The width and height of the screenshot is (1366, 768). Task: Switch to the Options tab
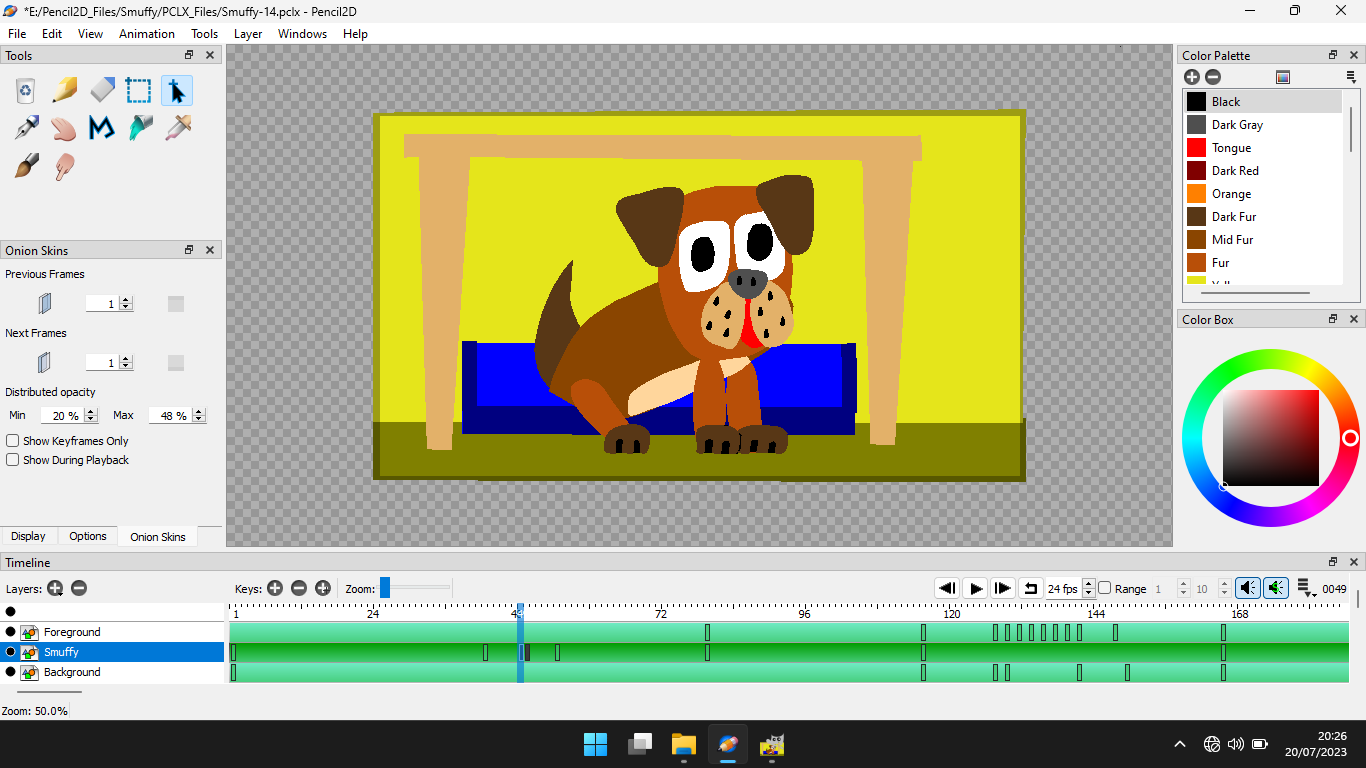(x=88, y=536)
